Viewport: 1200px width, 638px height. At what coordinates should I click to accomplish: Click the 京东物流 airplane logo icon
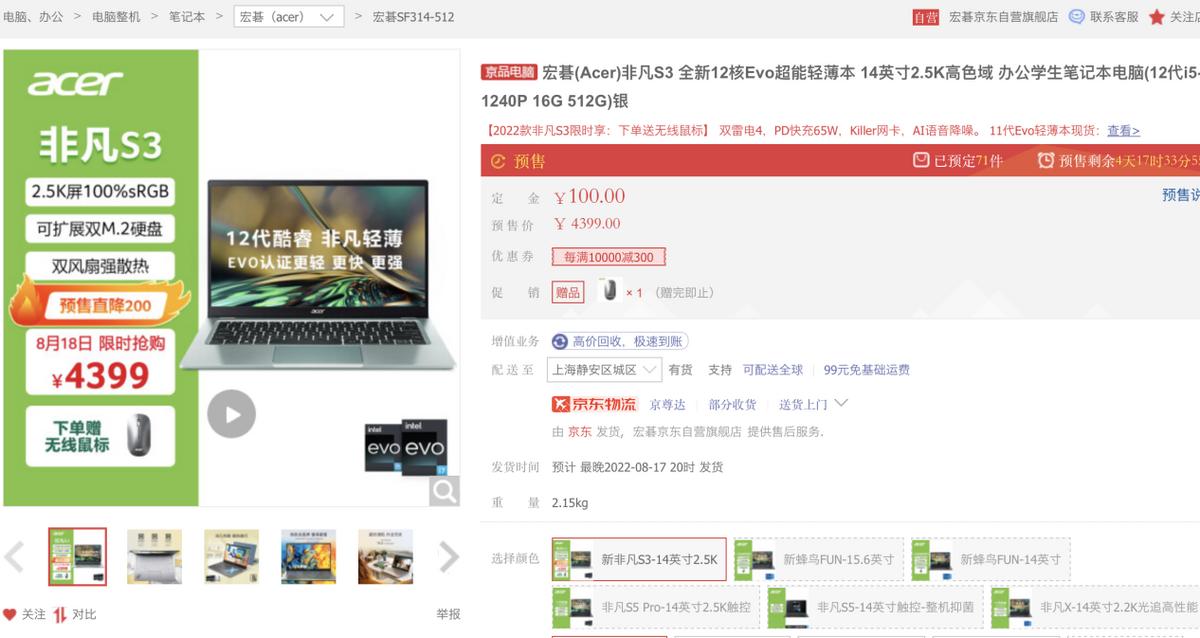coord(563,405)
